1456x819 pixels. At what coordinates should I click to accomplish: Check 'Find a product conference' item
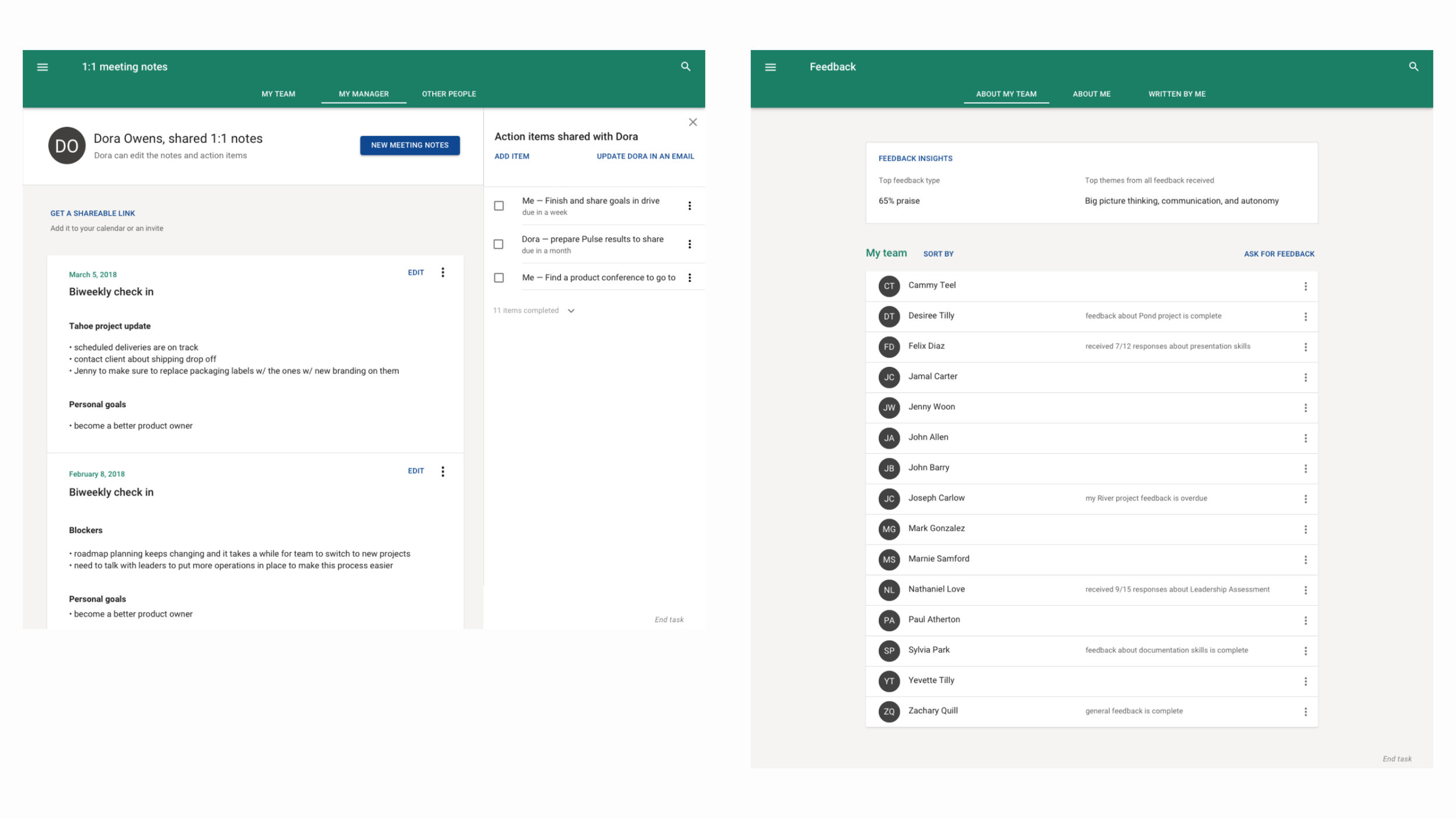(499, 278)
